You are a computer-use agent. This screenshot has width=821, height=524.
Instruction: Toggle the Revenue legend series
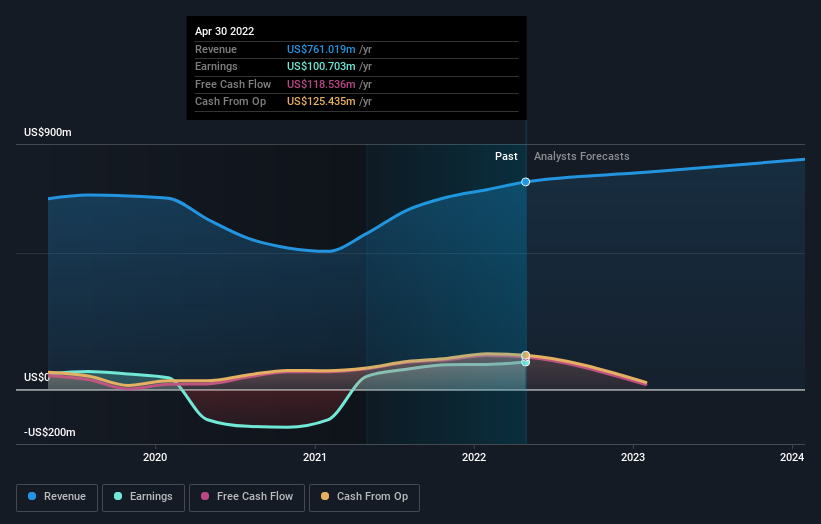(x=57, y=497)
